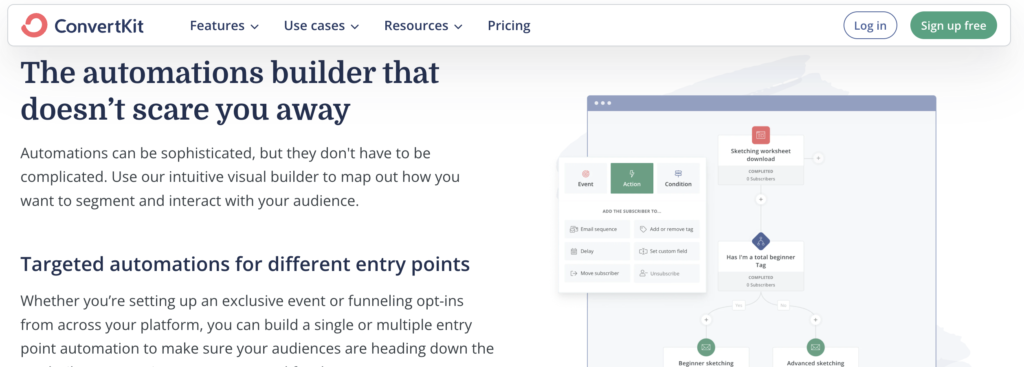
Task: Click the Log in button
Action: [871, 25]
